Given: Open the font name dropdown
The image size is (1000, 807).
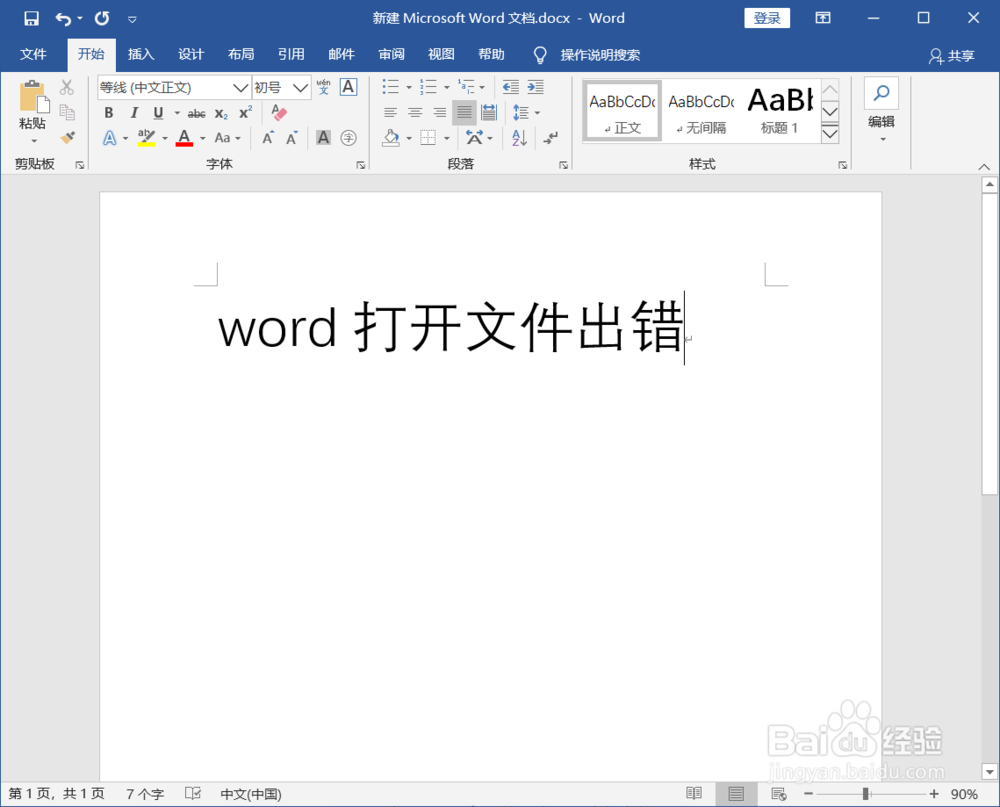Looking at the screenshot, I should click(240, 87).
